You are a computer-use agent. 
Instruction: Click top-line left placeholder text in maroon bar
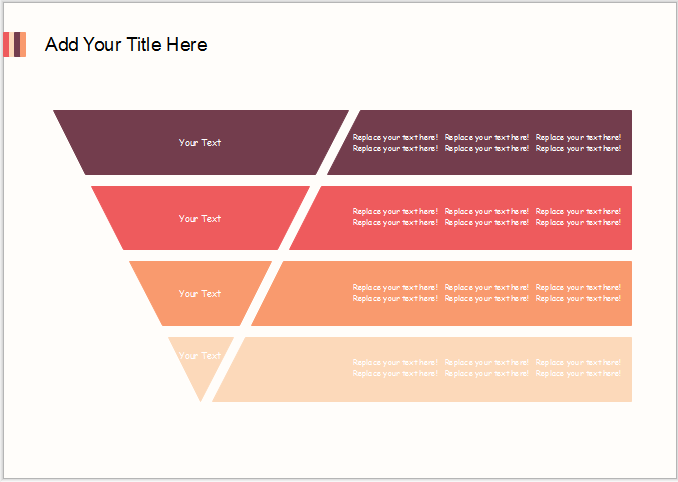pos(395,137)
